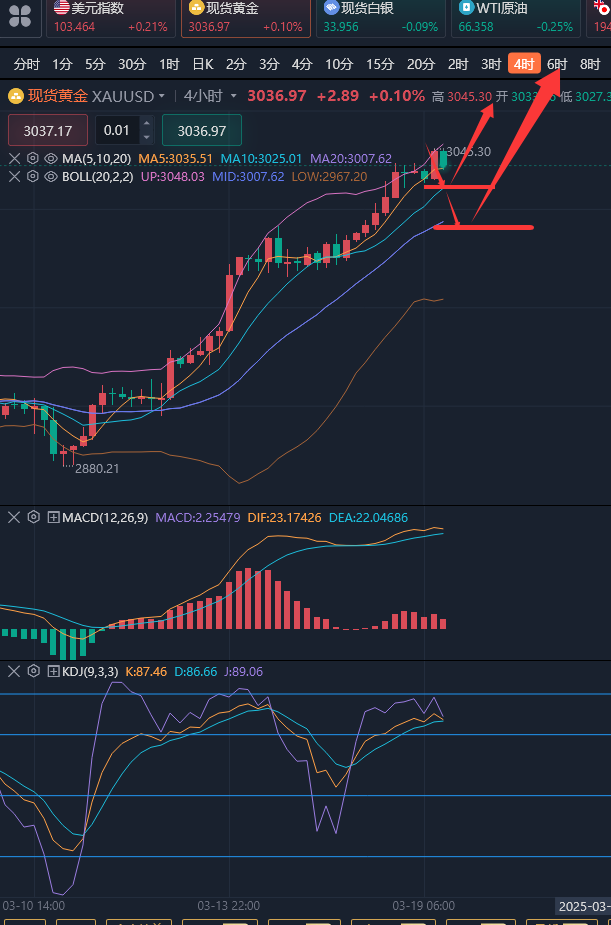Toggle MA indicator visibility eye icon
The width and height of the screenshot is (611, 925).
(x=51, y=158)
